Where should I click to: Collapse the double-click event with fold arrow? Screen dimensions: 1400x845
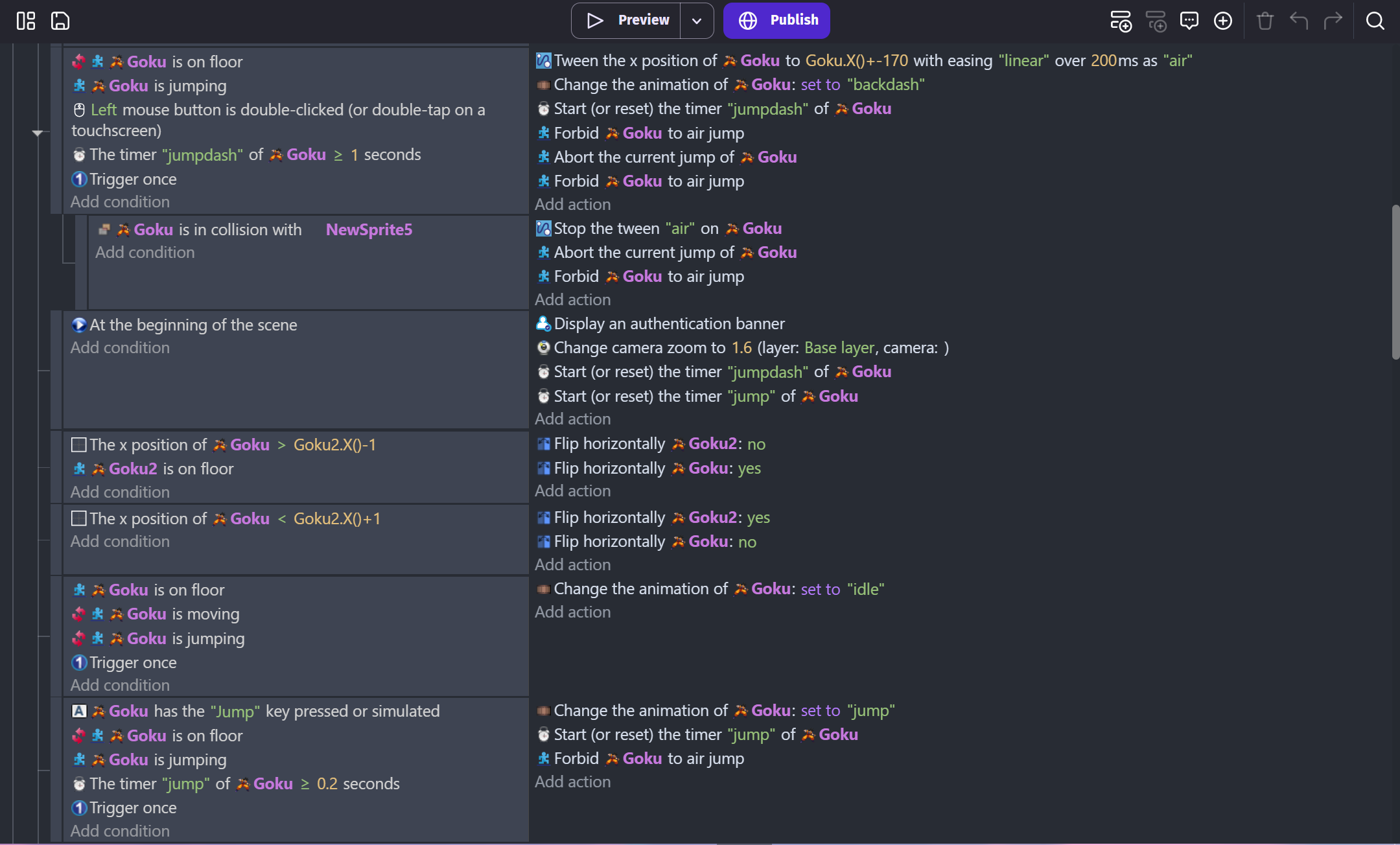click(x=38, y=133)
